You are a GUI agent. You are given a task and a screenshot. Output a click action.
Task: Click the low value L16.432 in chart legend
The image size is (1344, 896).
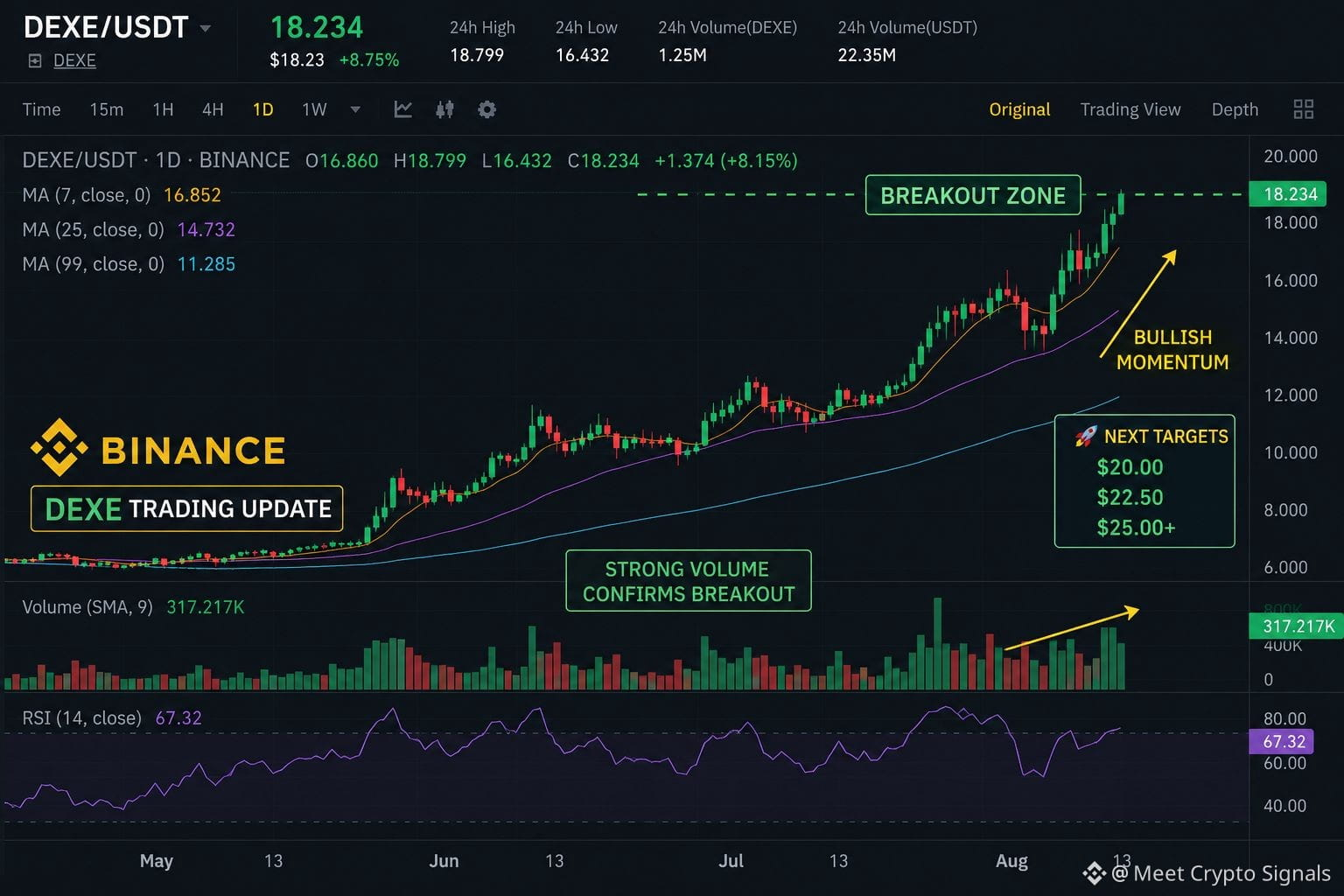tap(517, 161)
